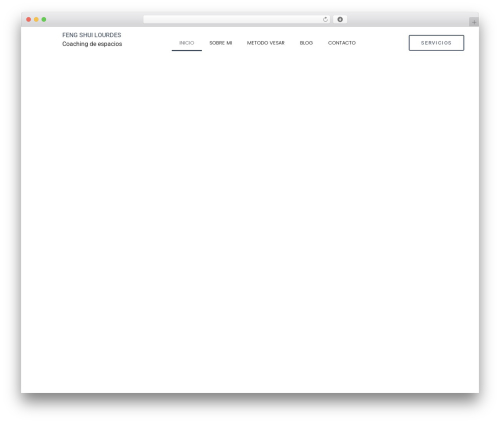Screen dimensions: 500x423
Task: Click the FENG SHUI LOURDES site title
Action: click(92, 35)
